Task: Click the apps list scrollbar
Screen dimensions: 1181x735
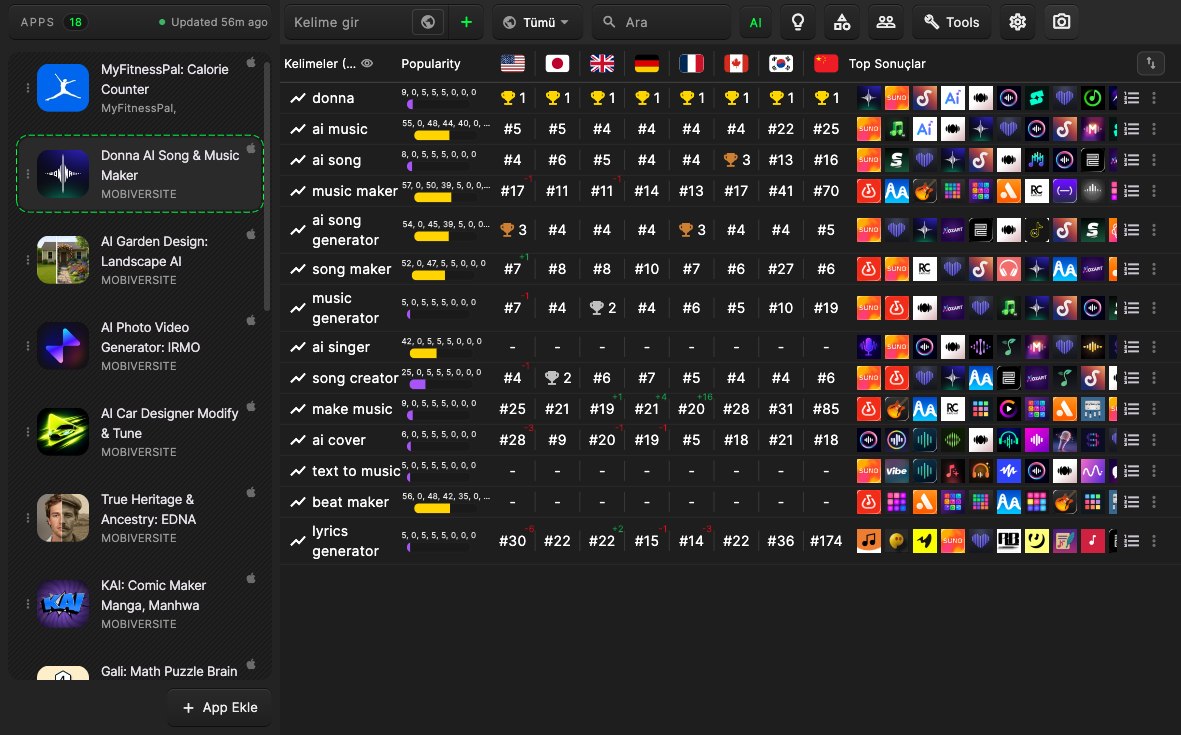Action: tap(267, 186)
